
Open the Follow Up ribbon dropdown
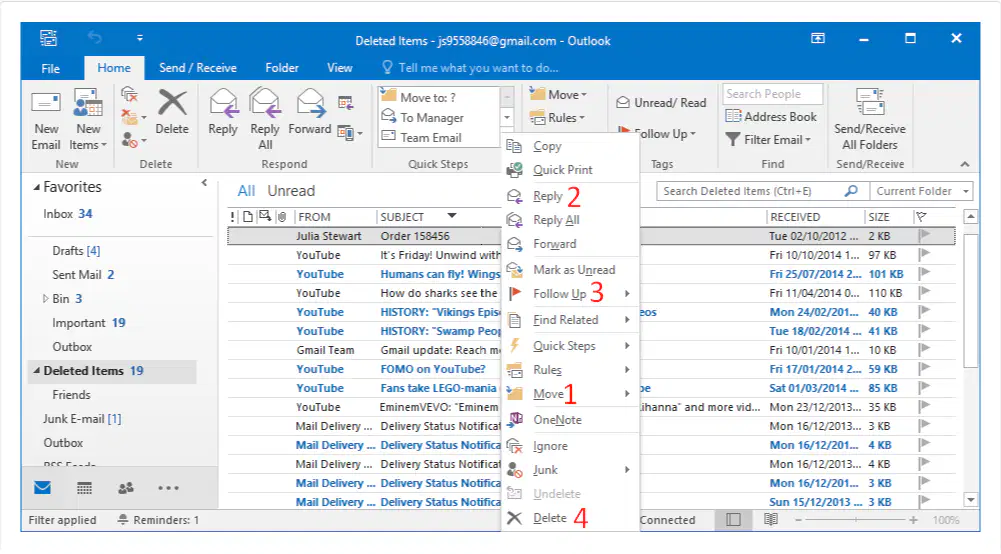[x=657, y=133]
